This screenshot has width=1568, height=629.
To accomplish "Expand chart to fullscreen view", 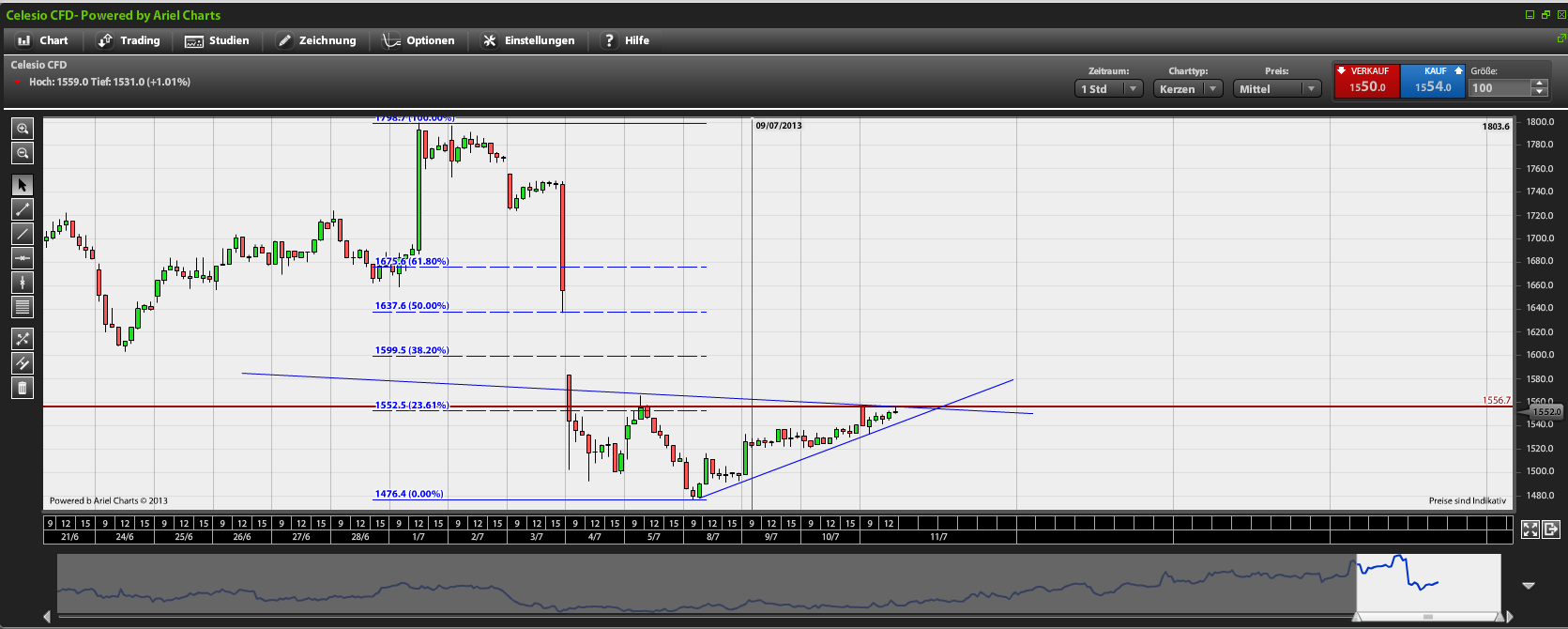I will (x=1530, y=529).
